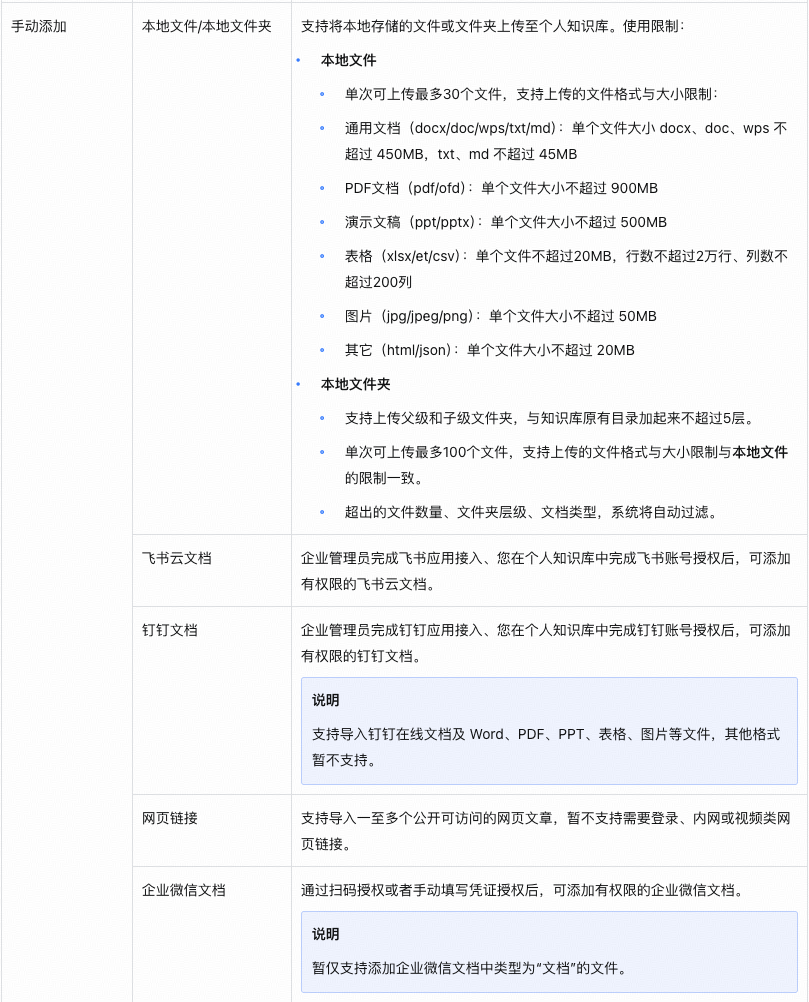Click the 通用文档 (docx/doc/wps/txt/md) line

coord(566,141)
